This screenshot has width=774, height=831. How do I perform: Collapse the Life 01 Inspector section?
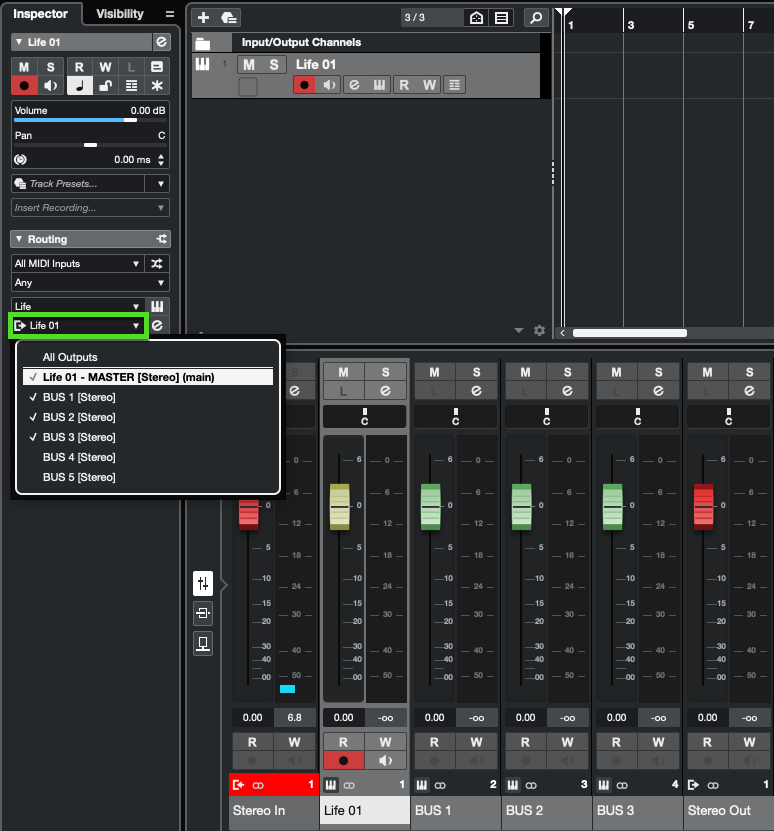coord(19,42)
